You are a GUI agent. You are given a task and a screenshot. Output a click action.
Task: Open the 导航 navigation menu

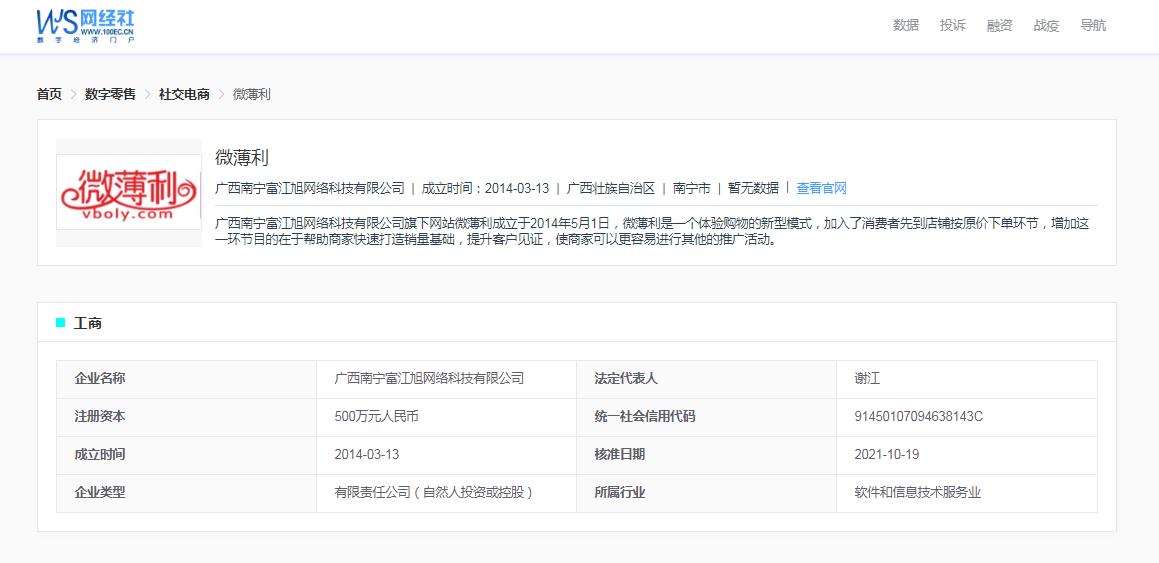click(1093, 25)
